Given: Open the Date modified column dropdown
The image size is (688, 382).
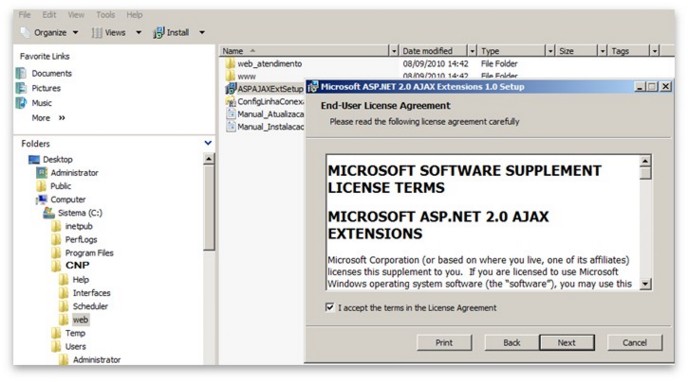Looking at the screenshot, I should click(x=472, y=51).
